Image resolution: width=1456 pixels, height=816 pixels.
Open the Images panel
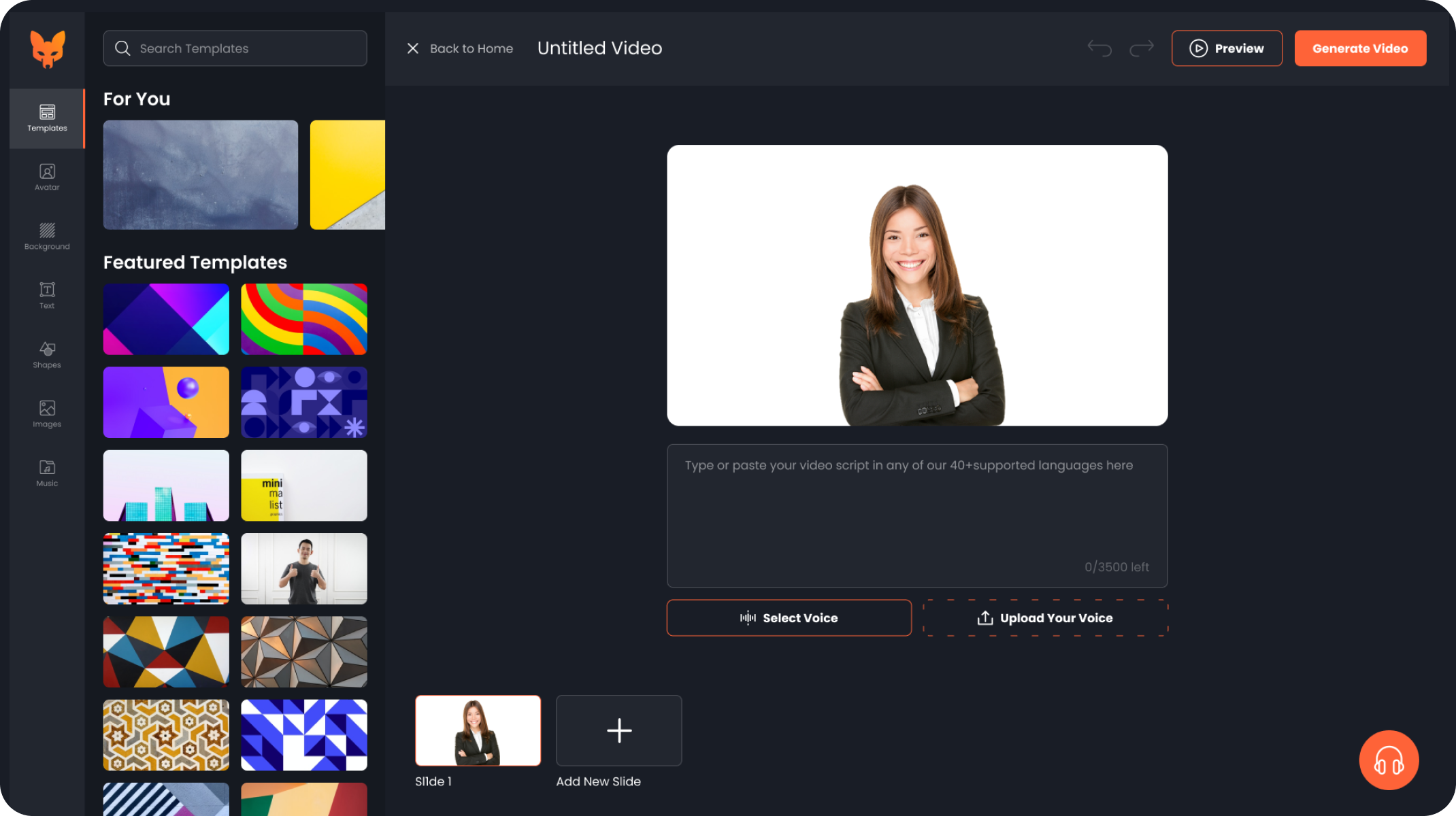46,413
